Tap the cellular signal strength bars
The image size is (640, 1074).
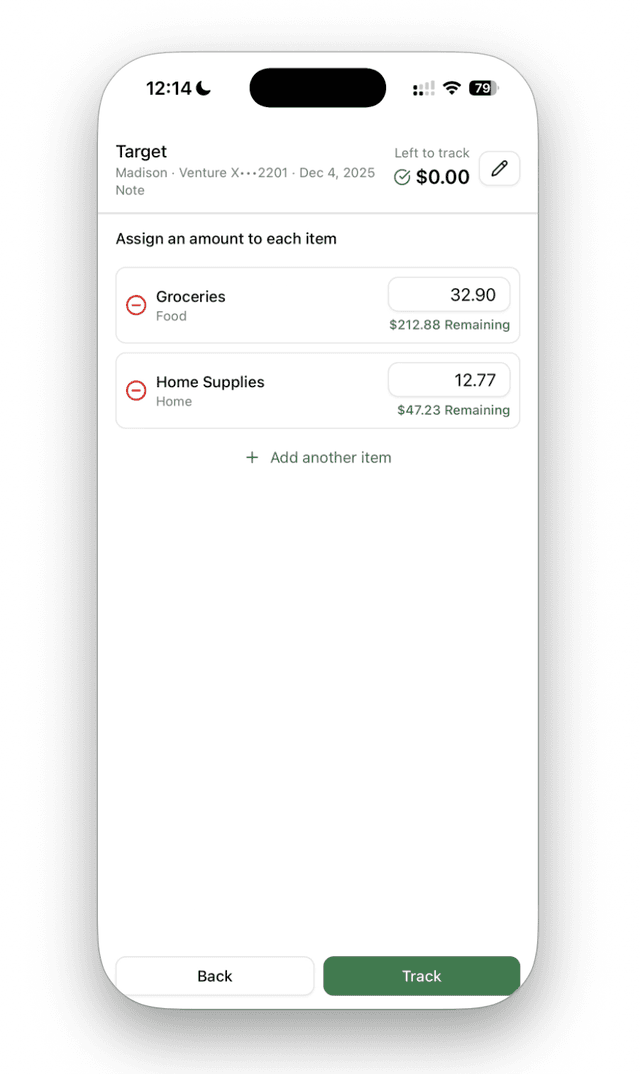coord(422,88)
